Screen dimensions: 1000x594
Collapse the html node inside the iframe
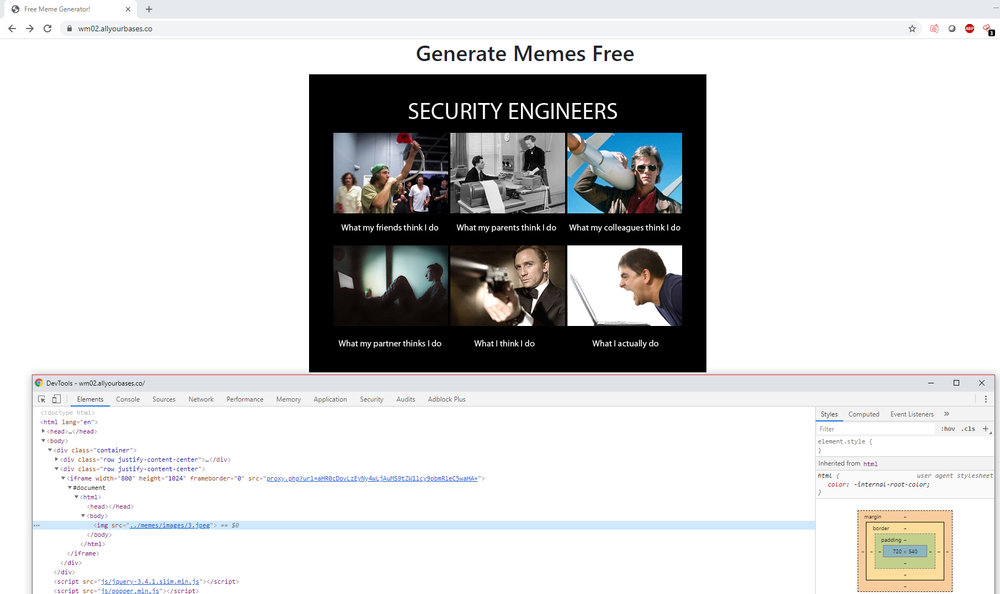click(x=76, y=497)
